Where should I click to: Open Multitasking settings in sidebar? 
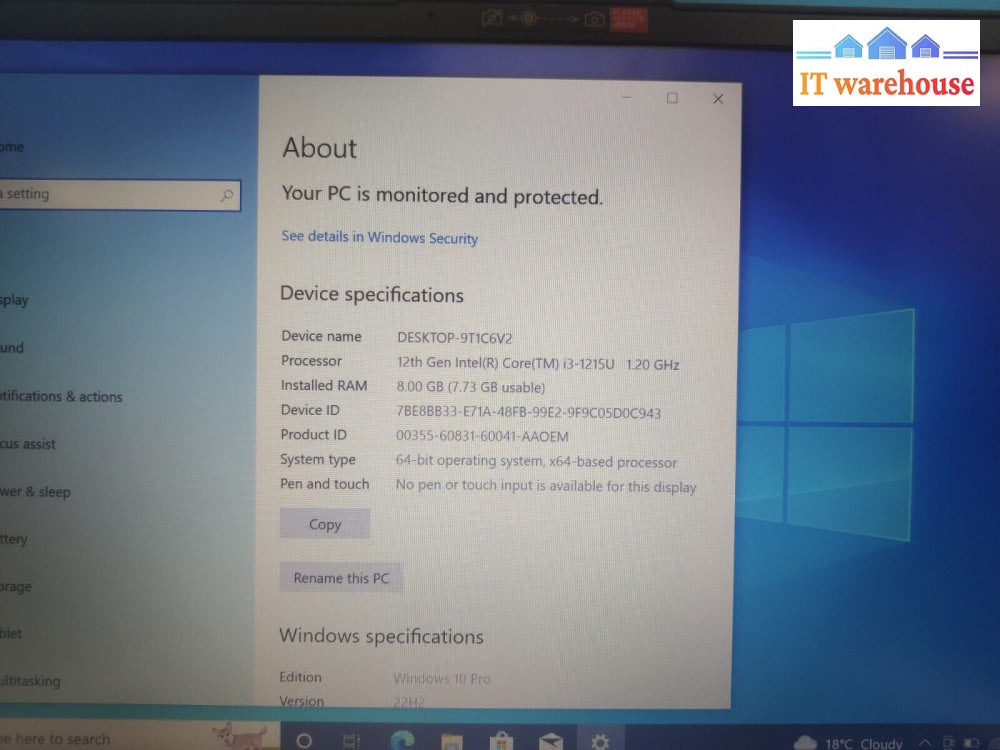(x=30, y=681)
